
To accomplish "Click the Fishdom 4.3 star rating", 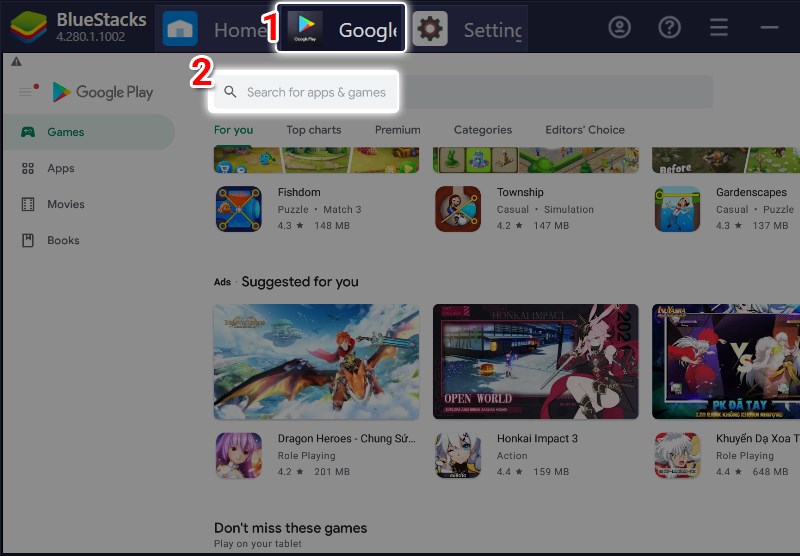I will pos(290,225).
